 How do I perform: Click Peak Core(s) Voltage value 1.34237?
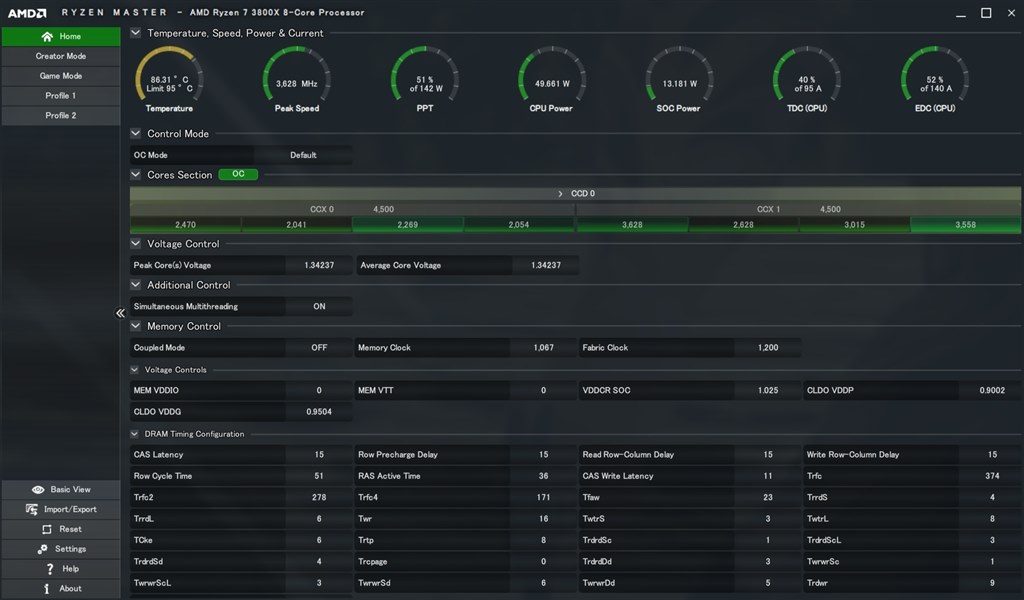(x=319, y=265)
